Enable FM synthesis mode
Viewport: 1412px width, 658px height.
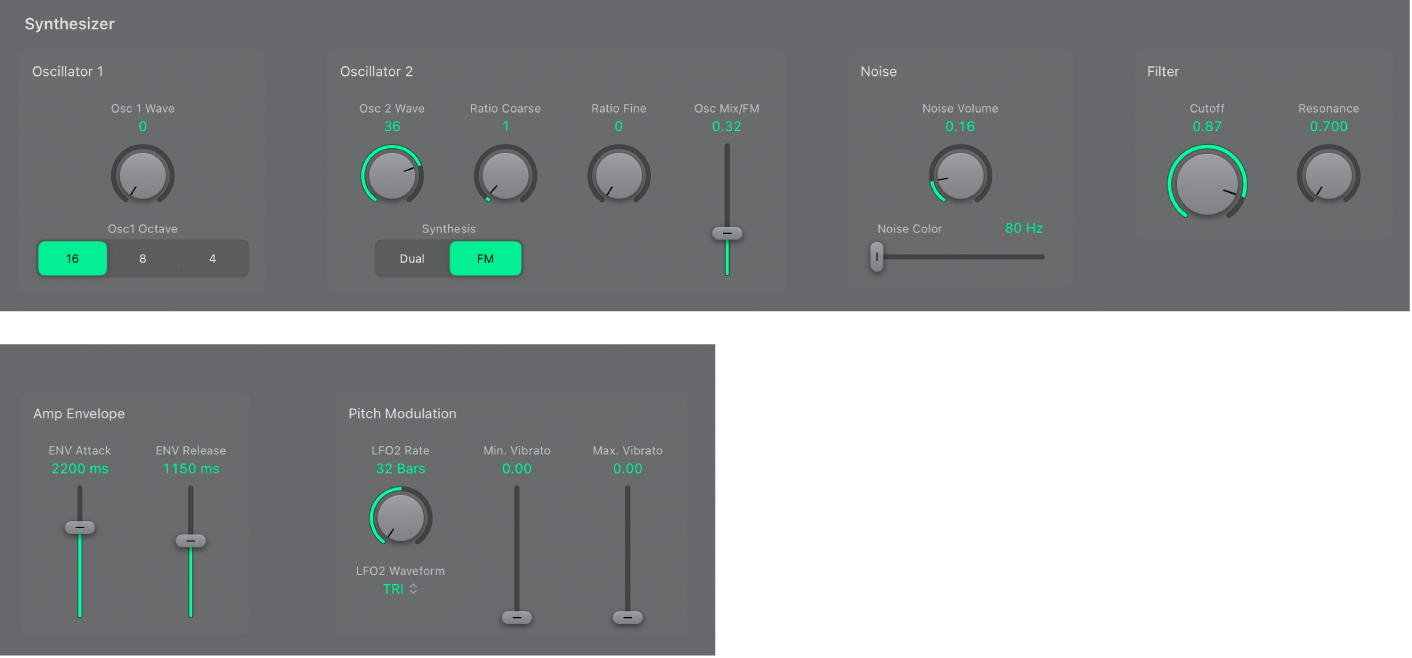pyautogui.click(x=485, y=258)
